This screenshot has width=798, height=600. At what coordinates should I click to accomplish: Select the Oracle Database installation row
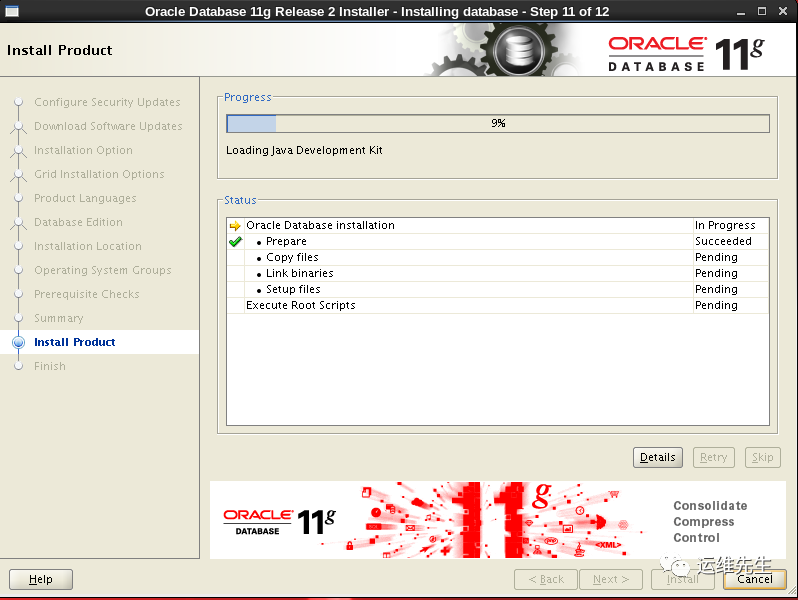pos(498,225)
